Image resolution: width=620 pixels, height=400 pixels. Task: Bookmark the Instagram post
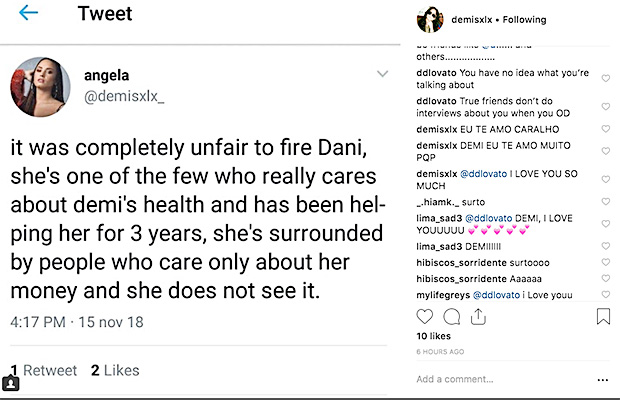click(x=603, y=317)
